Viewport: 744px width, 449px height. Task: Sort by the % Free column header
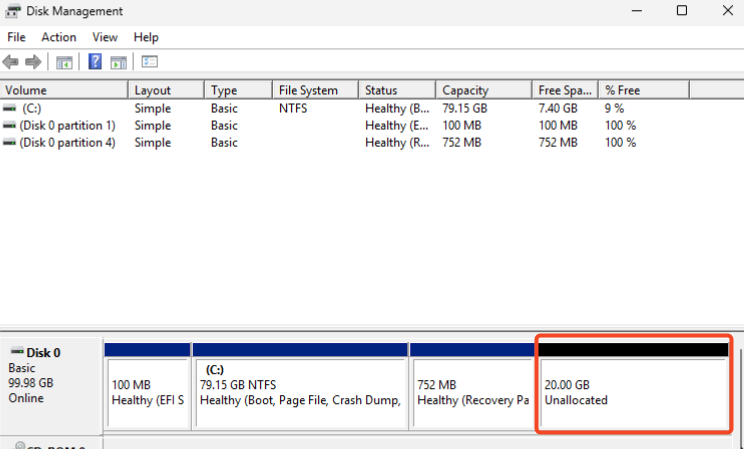pos(644,90)
